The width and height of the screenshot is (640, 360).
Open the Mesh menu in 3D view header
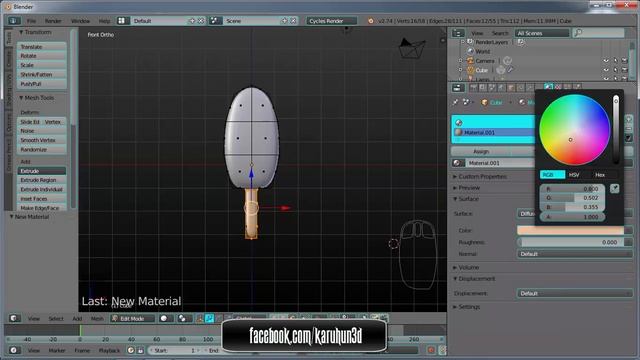pyautogui.click(x=97, y=319)
